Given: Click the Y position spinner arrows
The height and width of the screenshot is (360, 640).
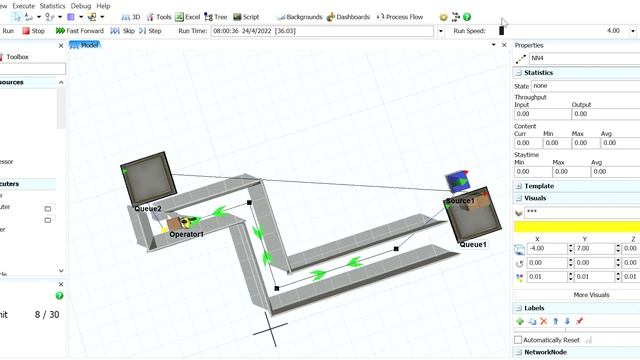Looking at the screenshot, I should click(617, 249).
